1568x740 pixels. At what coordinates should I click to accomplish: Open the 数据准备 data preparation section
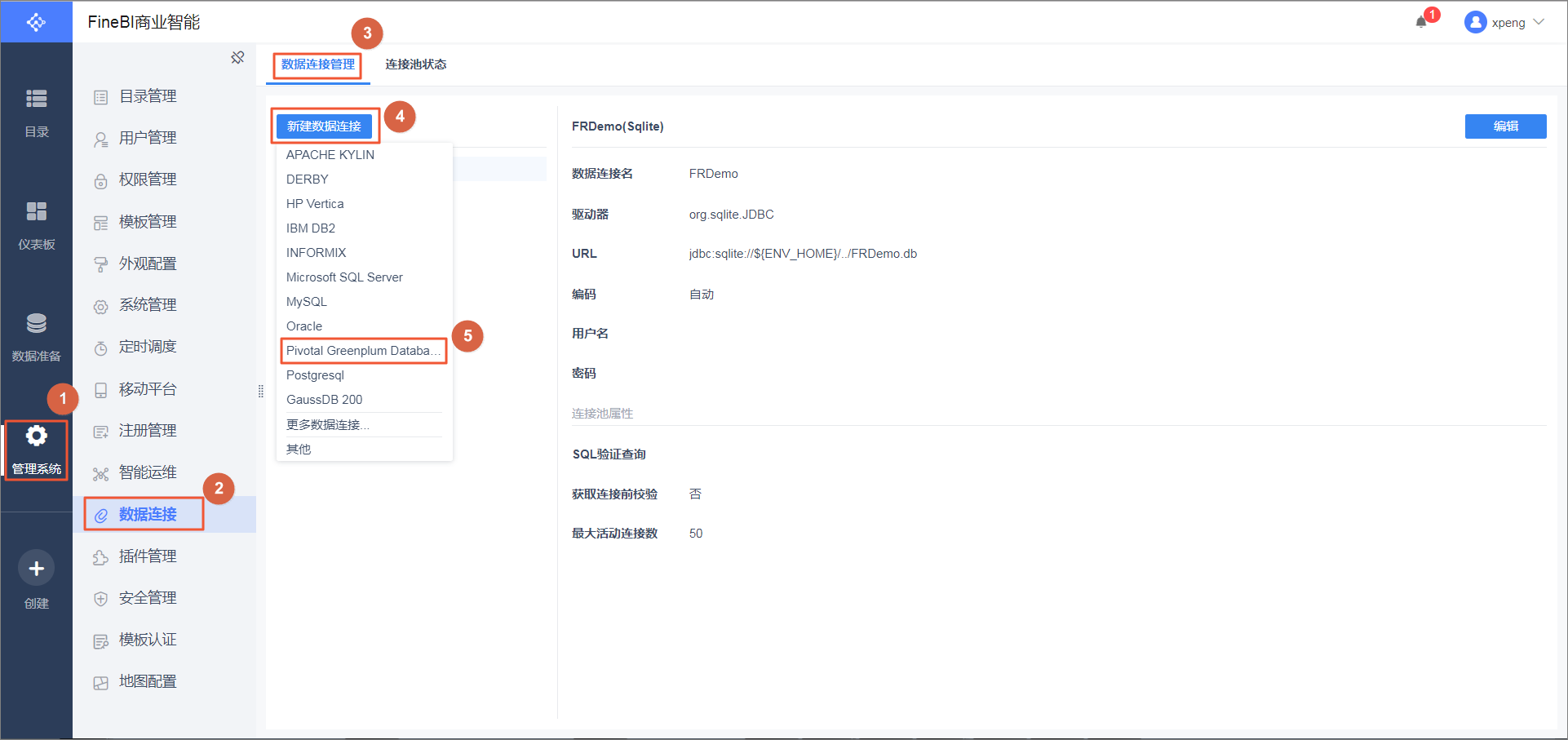click(36, 337)
